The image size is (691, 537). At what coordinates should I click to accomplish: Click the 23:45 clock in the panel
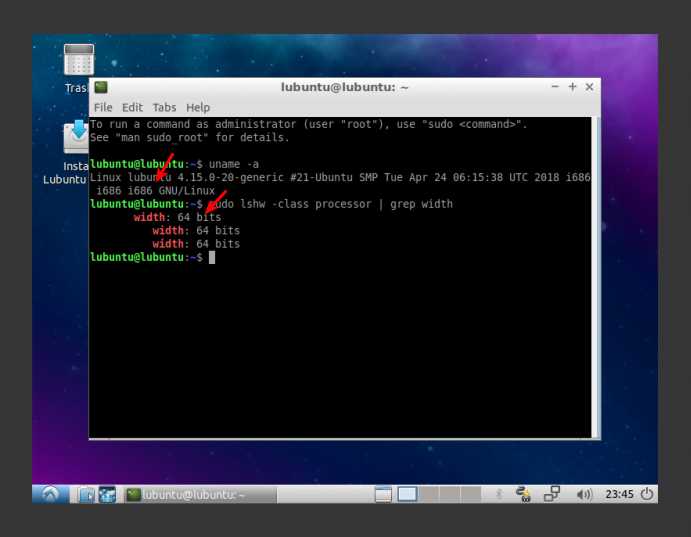click(619, 494)
